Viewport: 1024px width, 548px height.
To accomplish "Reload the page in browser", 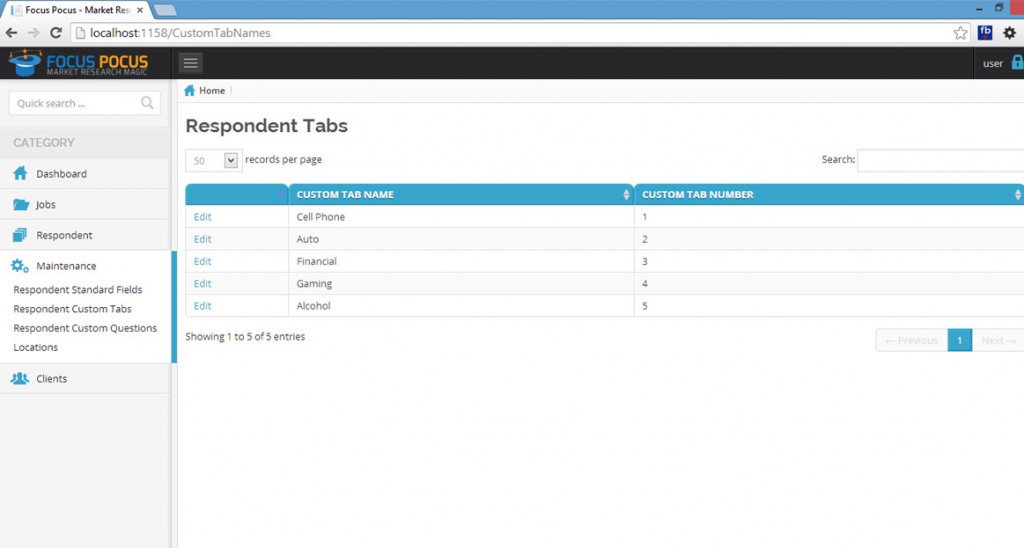I will (x=56, y=33).
